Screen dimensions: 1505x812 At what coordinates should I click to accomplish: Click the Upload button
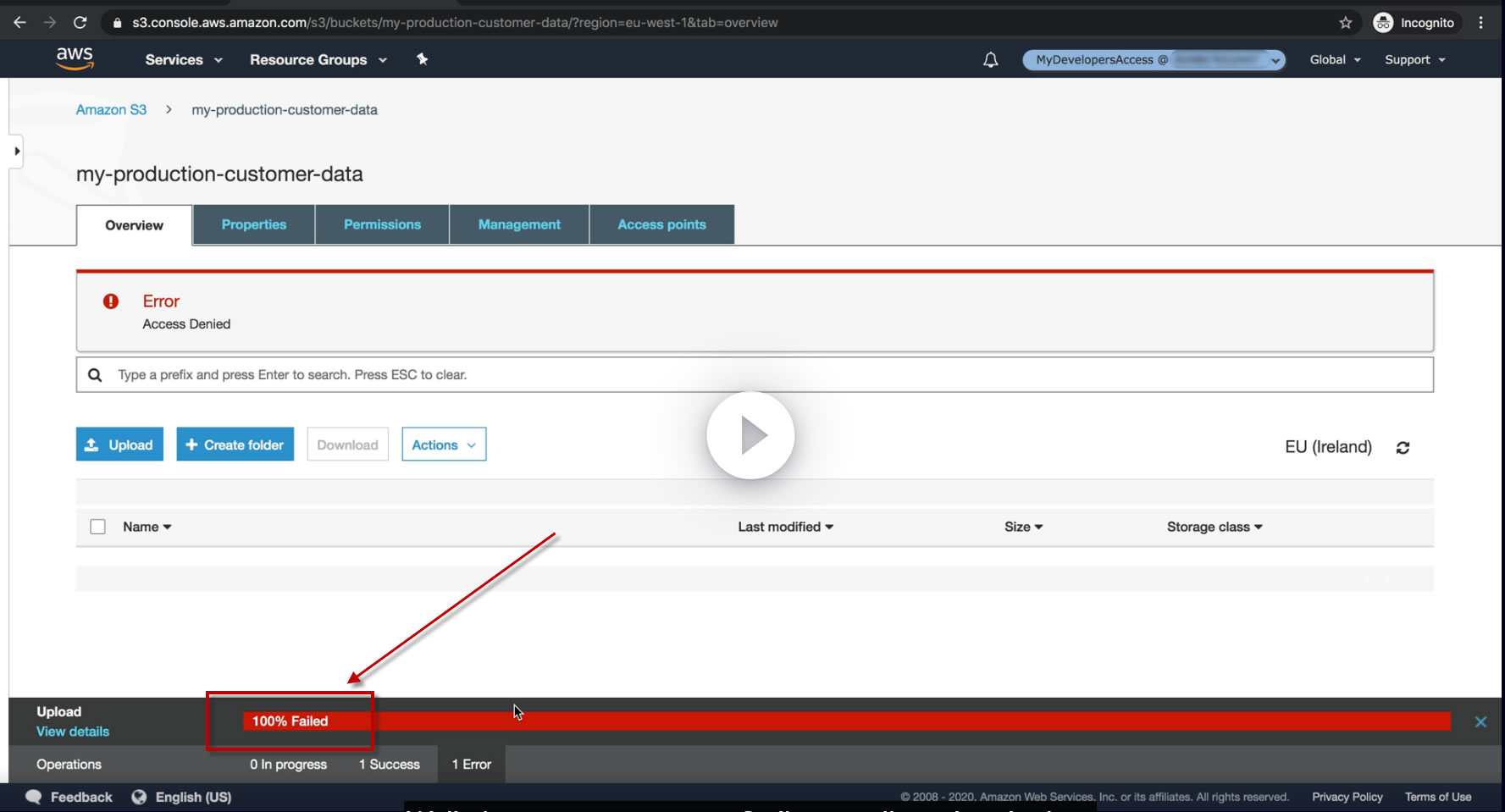(119, 445)
